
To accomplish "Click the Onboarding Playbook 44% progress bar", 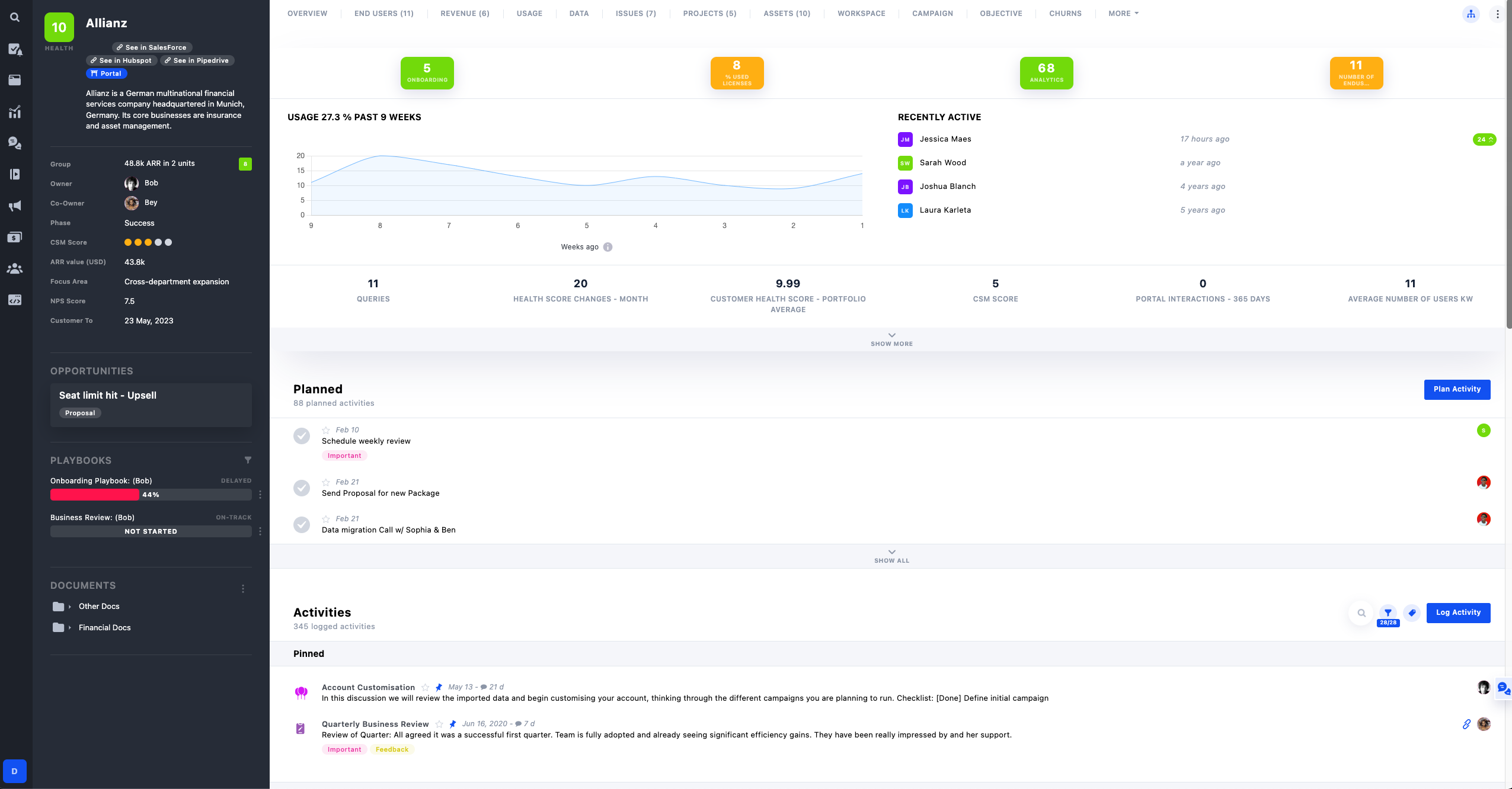I will click(151, 495).
